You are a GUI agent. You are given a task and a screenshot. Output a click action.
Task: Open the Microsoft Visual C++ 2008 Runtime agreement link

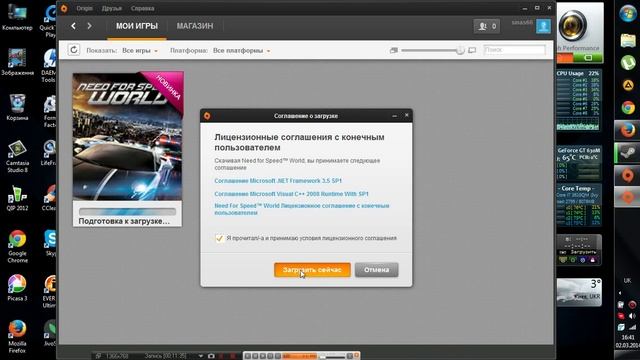(x=291, y=194)
